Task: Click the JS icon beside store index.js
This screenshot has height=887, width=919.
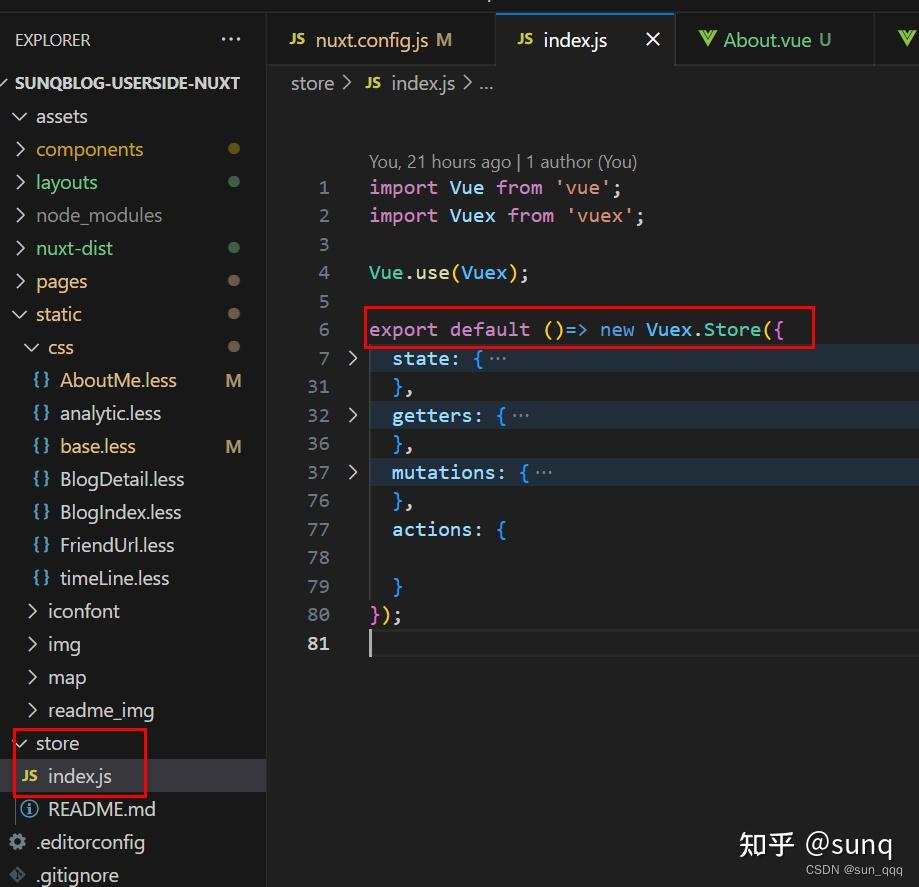Action: [30, 776]
